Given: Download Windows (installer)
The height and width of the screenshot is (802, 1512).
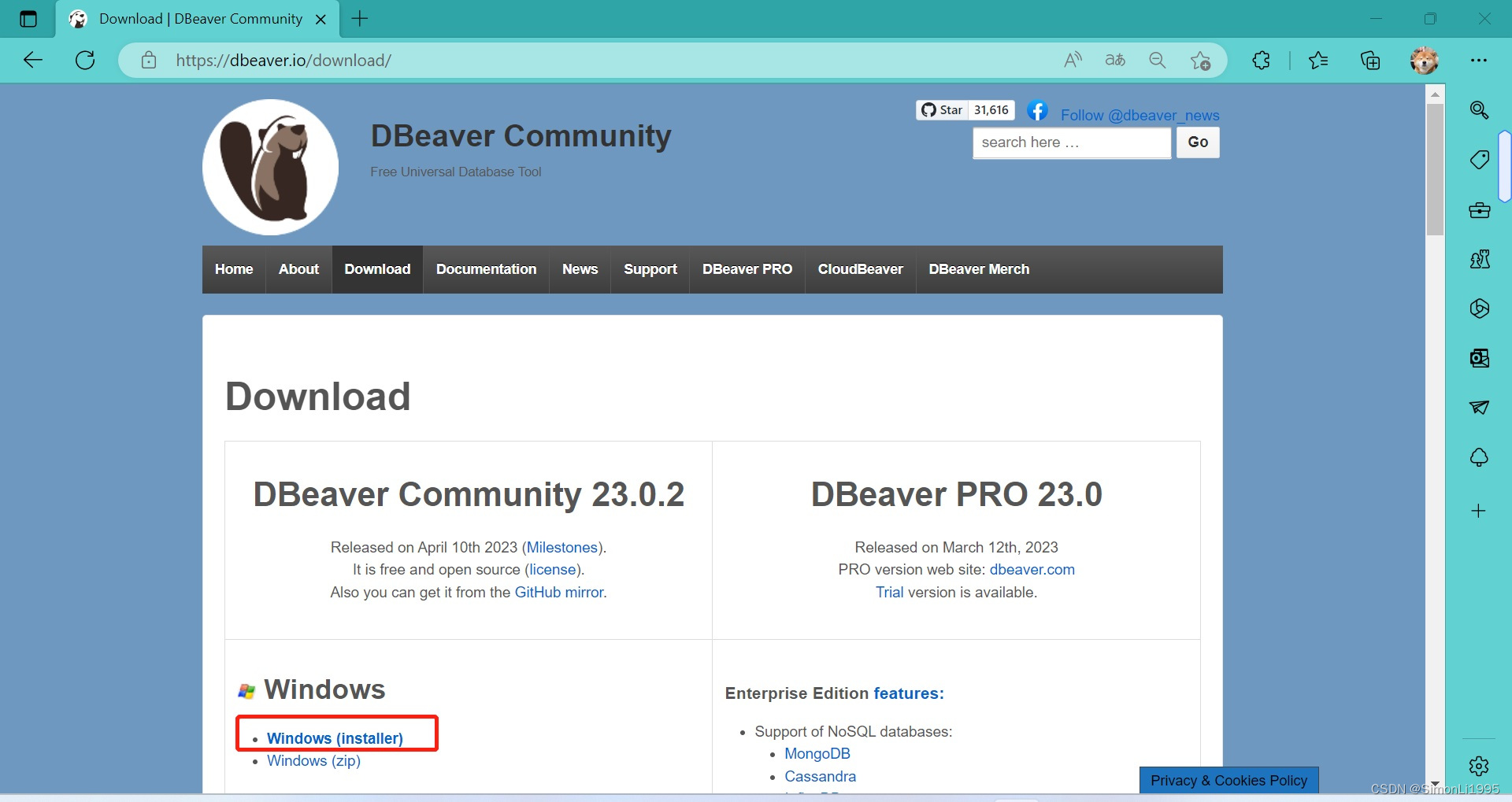Looking at the screenshot, I should click(335, 738).
